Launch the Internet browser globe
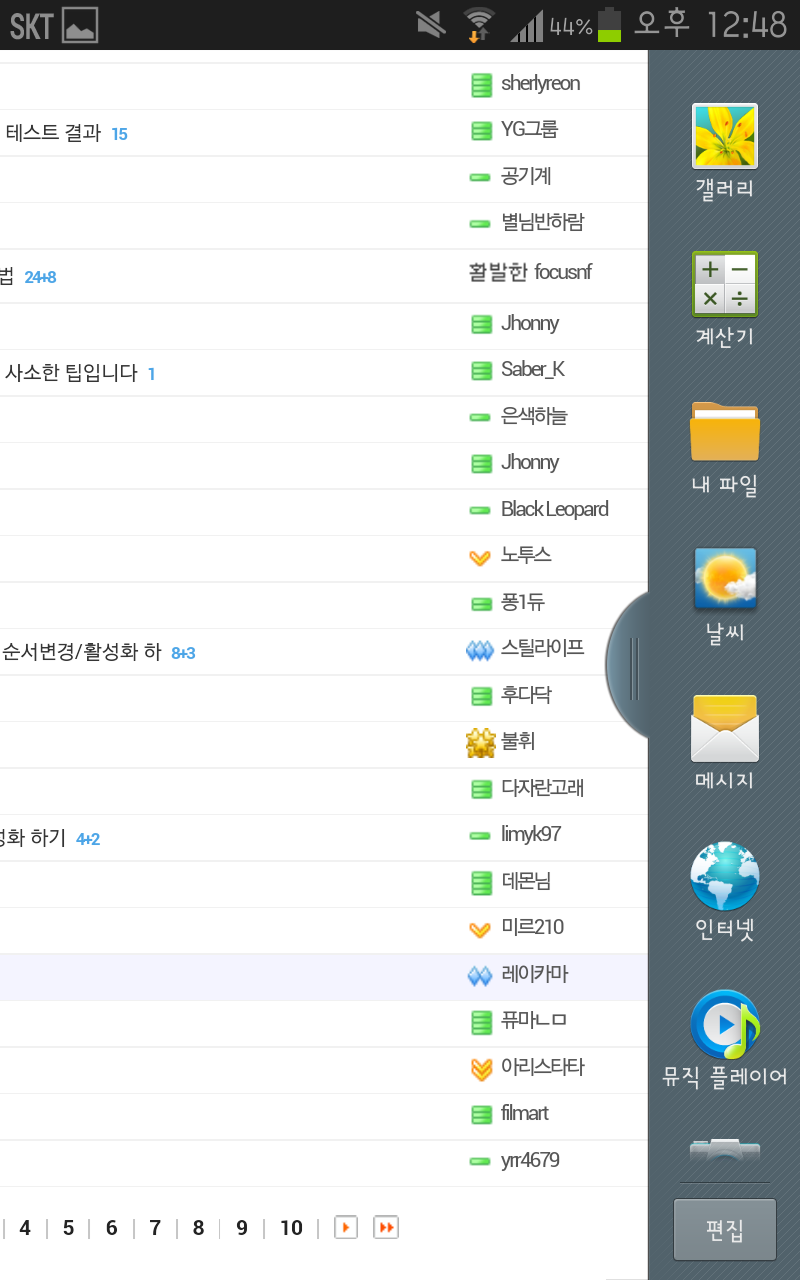This screenshot has height=1280, width=800. click(725, 876)
